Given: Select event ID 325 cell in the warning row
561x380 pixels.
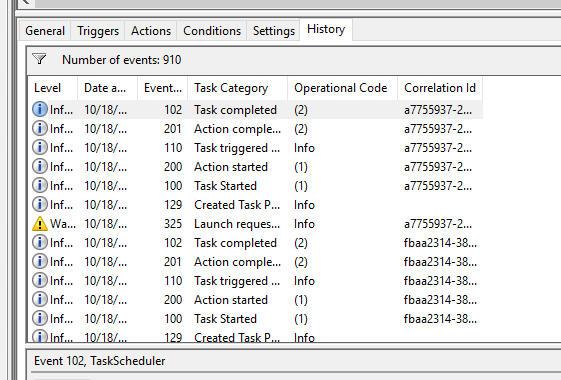Looking at the screenshot, I should tap(173, 224).
